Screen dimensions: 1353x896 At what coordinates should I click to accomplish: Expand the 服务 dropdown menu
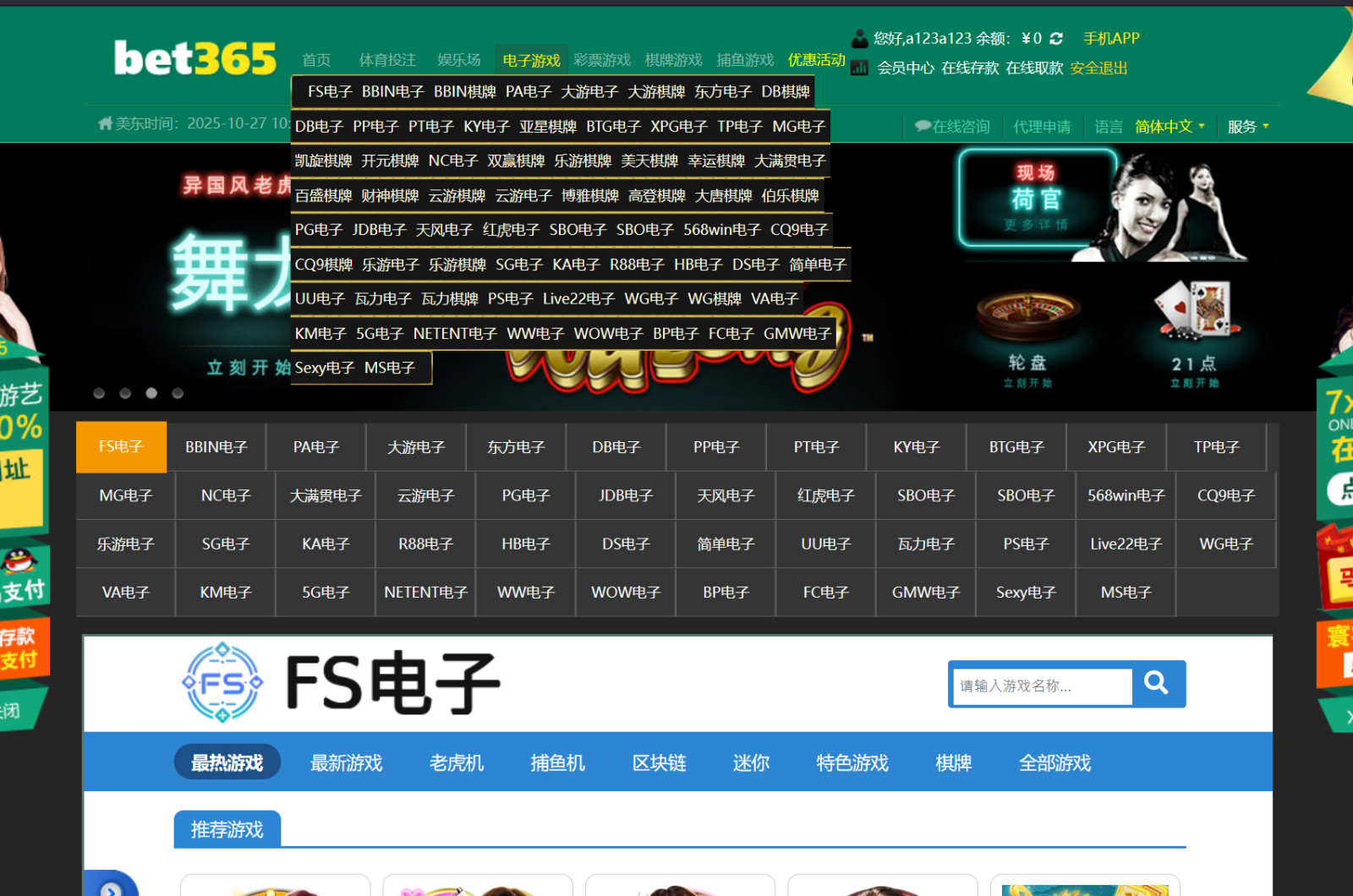pos(1248,127)
